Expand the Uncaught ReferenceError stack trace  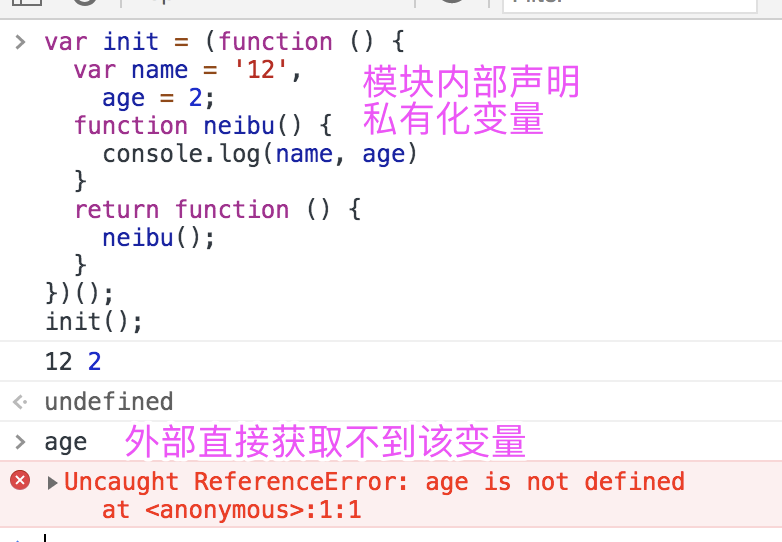point(52,483)
